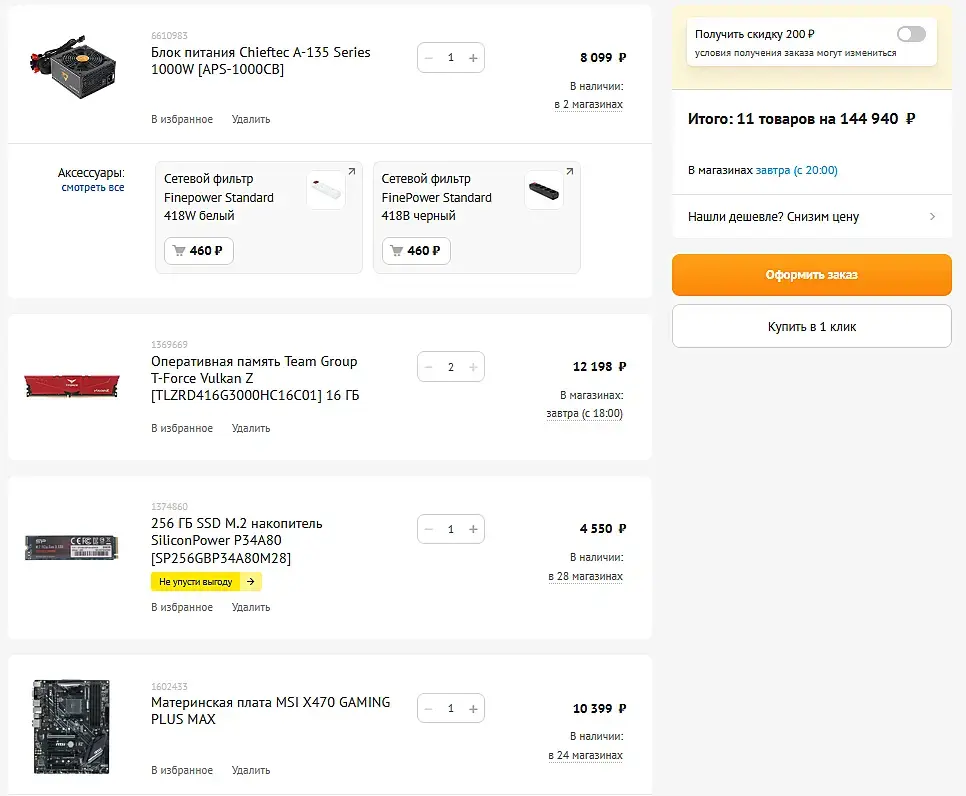966x796 pixels.
Task: Toggle the 200 ₽ discount switch
Action: click(911, 34)
